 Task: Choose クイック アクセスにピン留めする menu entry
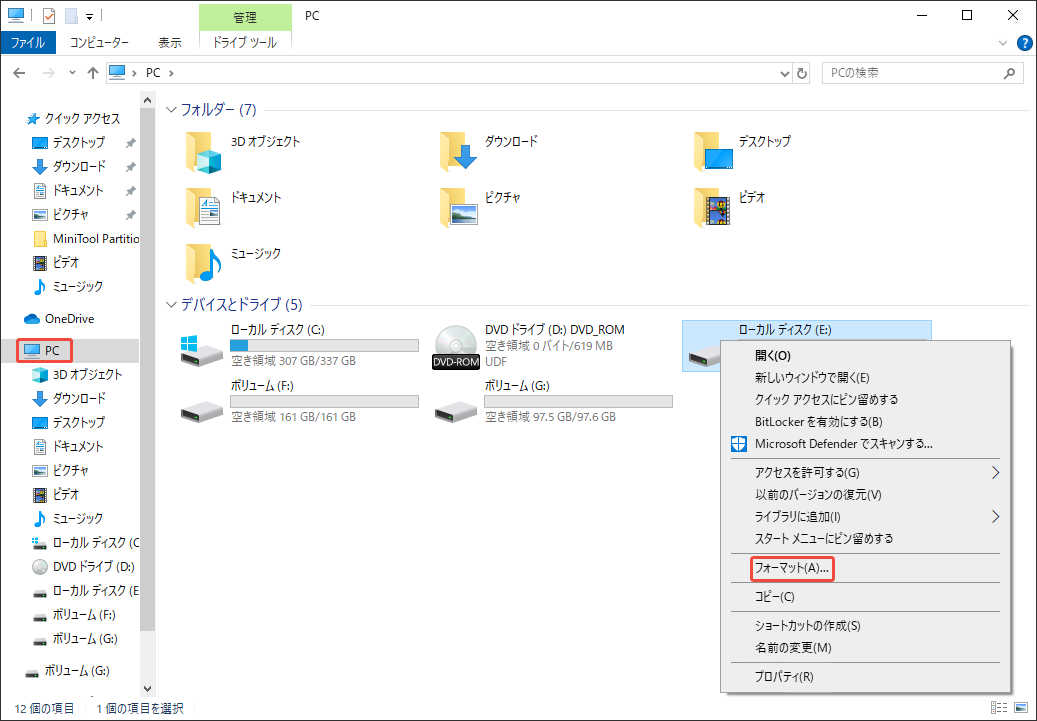[x=827, y=400]
